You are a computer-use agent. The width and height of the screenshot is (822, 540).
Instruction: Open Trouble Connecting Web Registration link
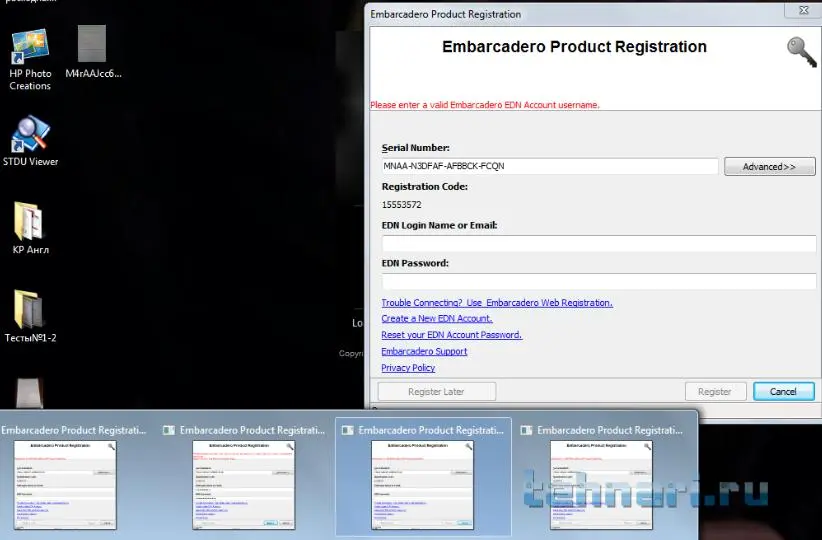[497, 303]
